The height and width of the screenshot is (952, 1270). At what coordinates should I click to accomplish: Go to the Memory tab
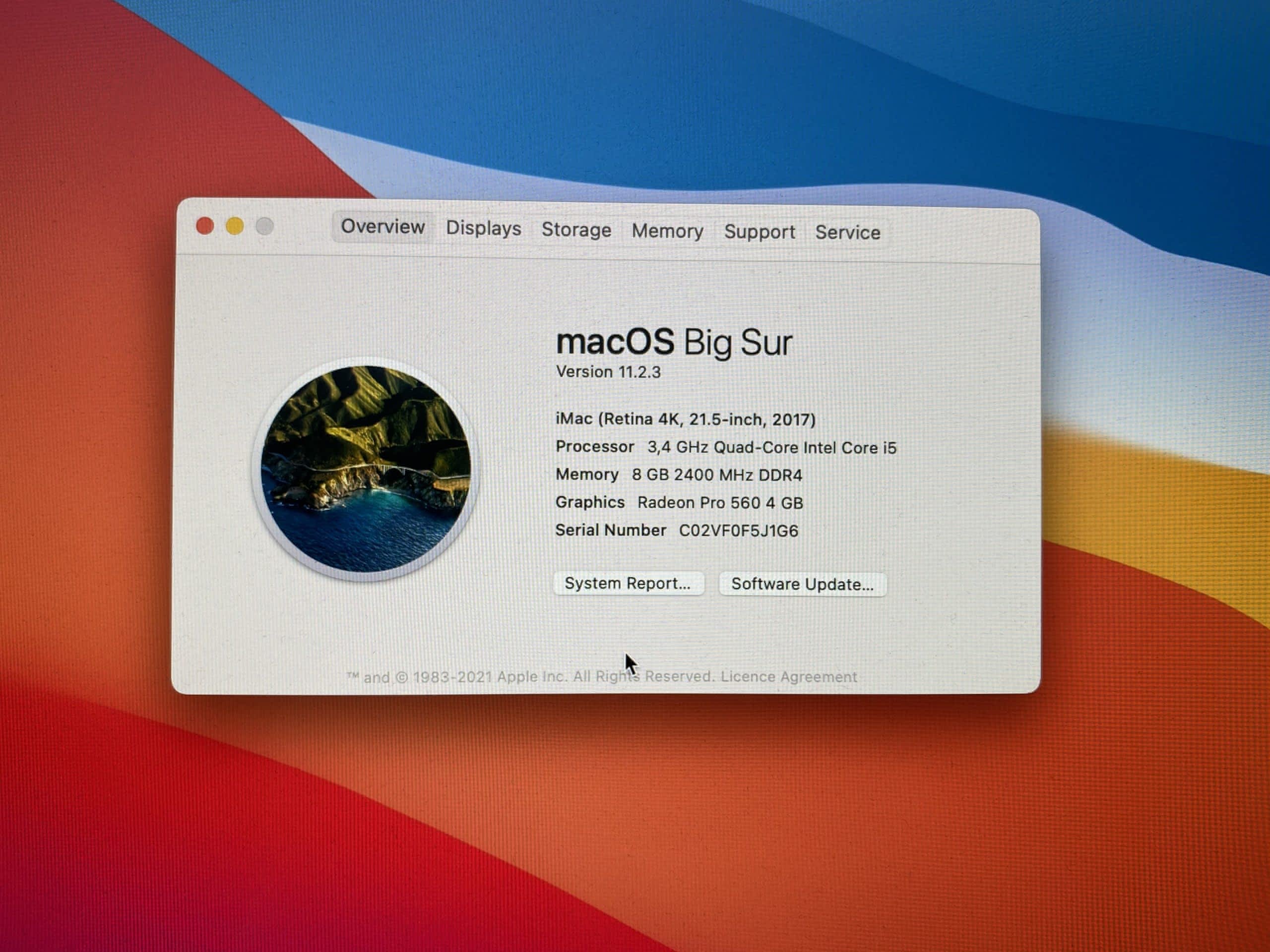[667, 231]
